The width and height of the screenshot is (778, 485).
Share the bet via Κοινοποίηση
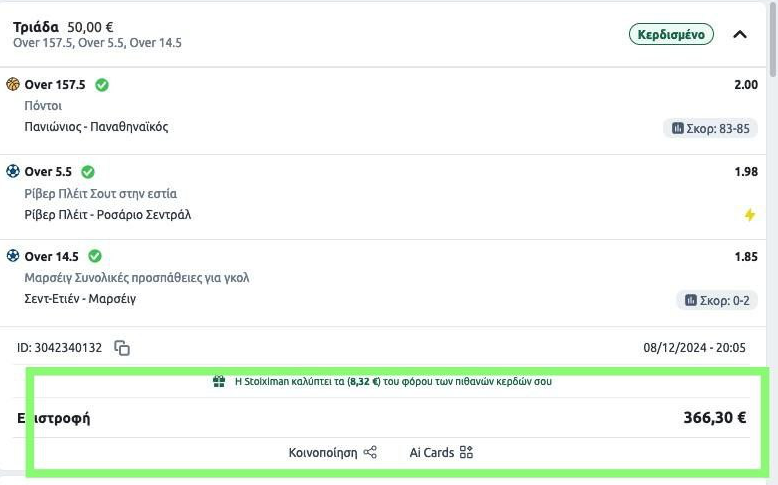(x=333, y=452)
